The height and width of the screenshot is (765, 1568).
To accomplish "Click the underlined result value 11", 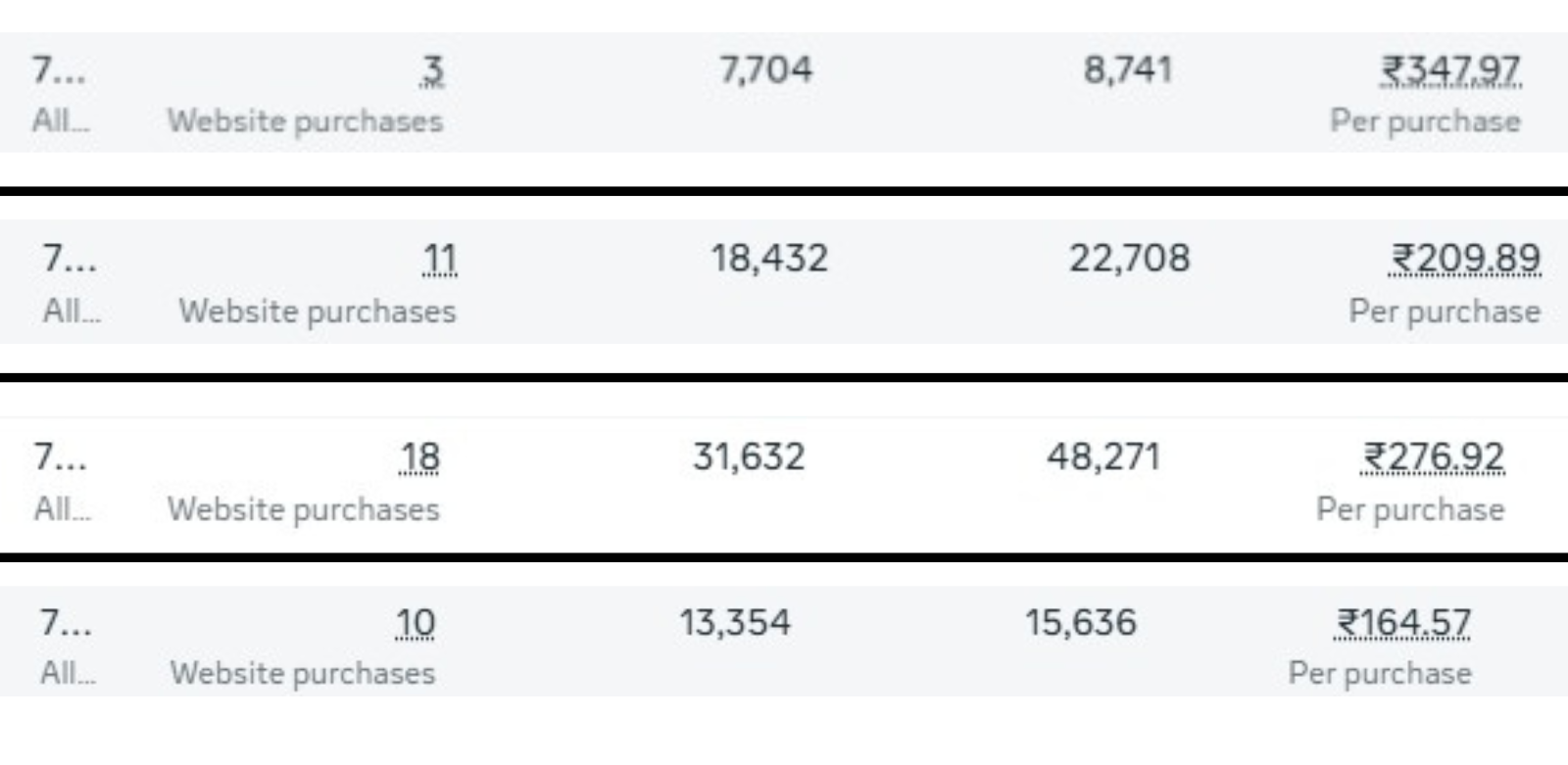I will coord(440,260).
